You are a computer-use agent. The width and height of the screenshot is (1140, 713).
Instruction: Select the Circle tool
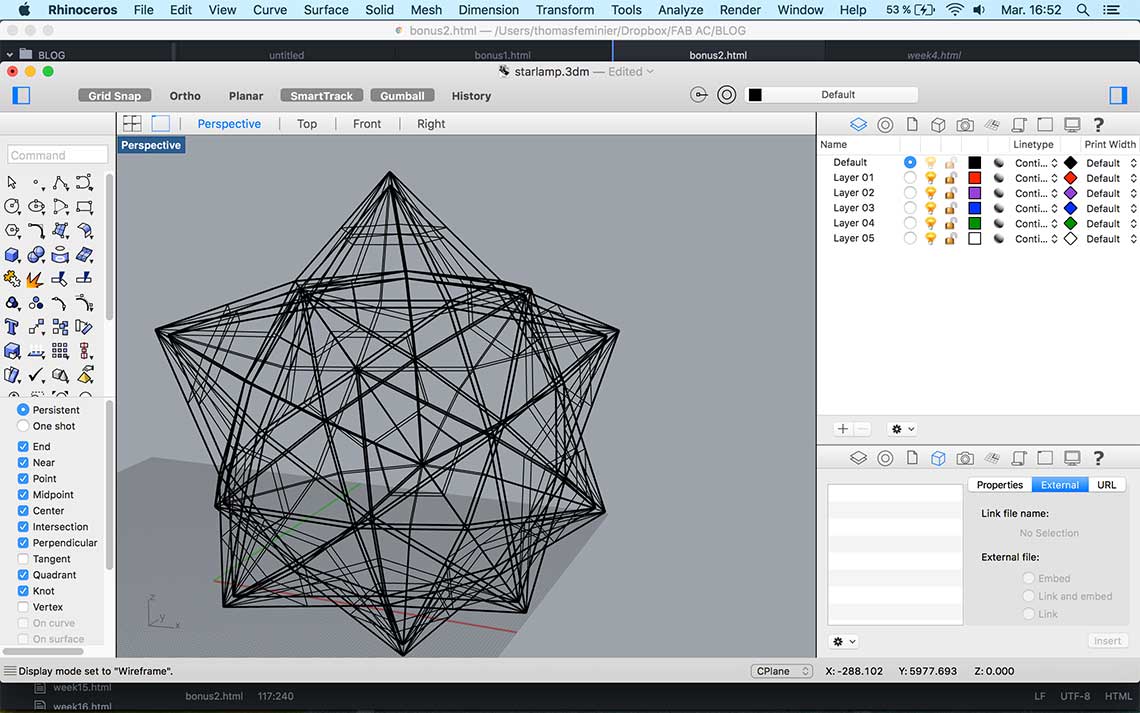tap(12, 206)
